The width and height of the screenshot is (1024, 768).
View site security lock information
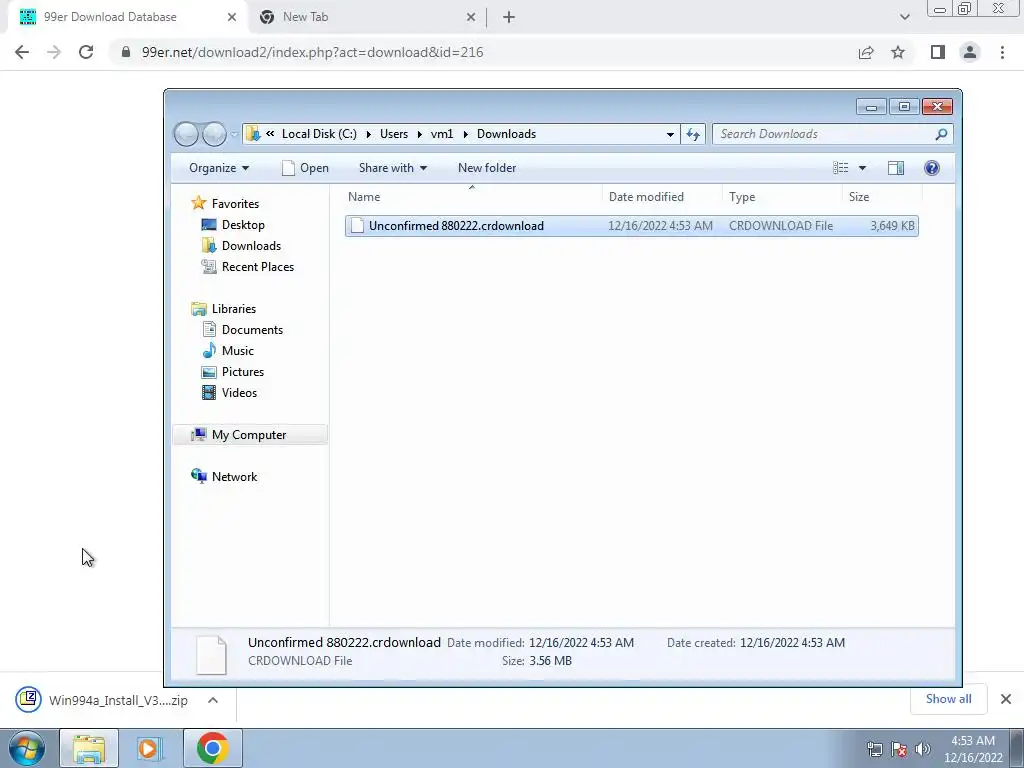click(x=126, y=52)
